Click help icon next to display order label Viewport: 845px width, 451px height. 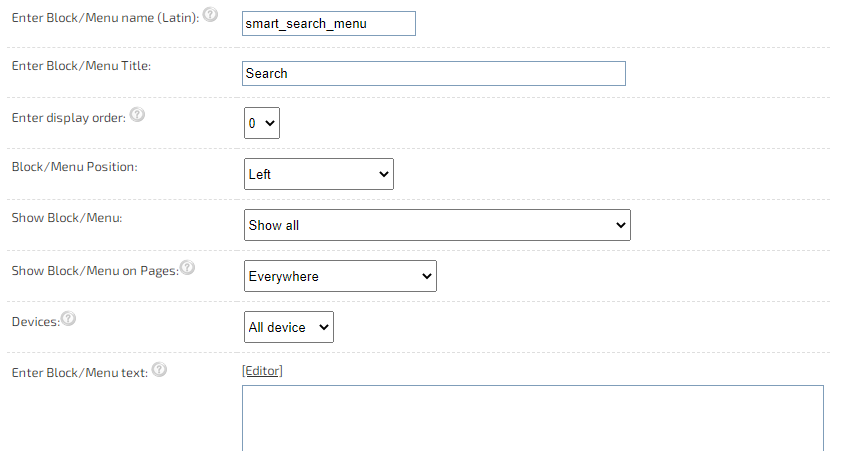(x=137, y=114)
